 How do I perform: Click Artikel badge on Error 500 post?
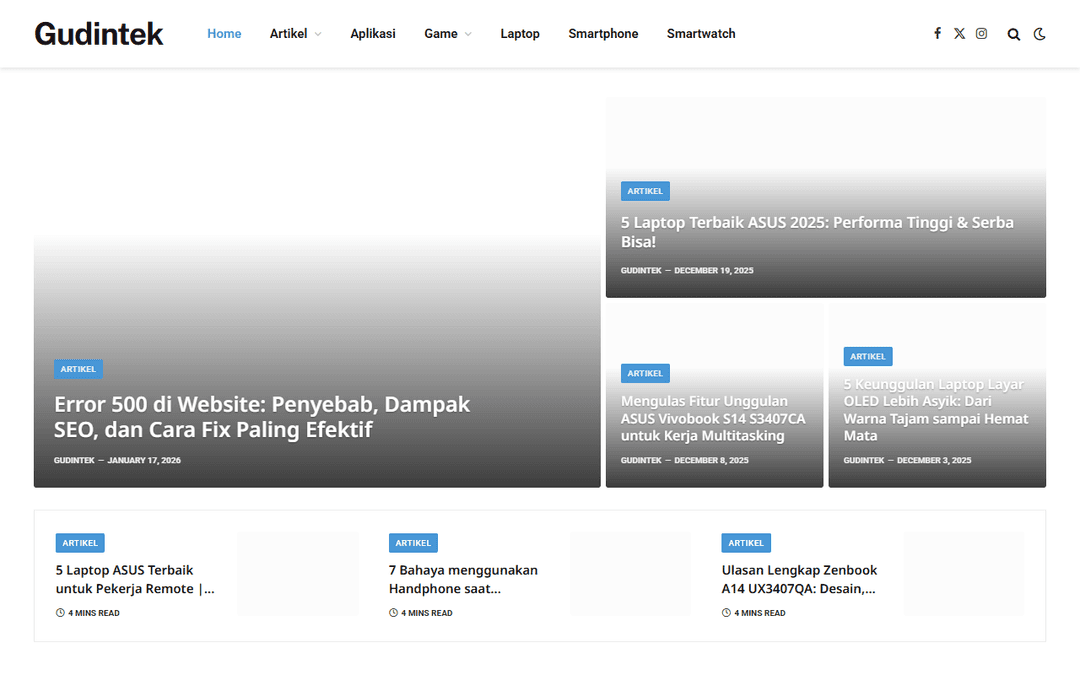[79, 369]
